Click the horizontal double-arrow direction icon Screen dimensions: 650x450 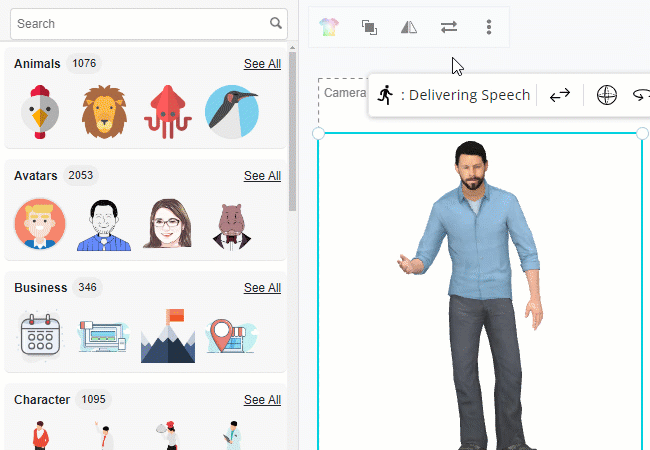tap(560, 95)
